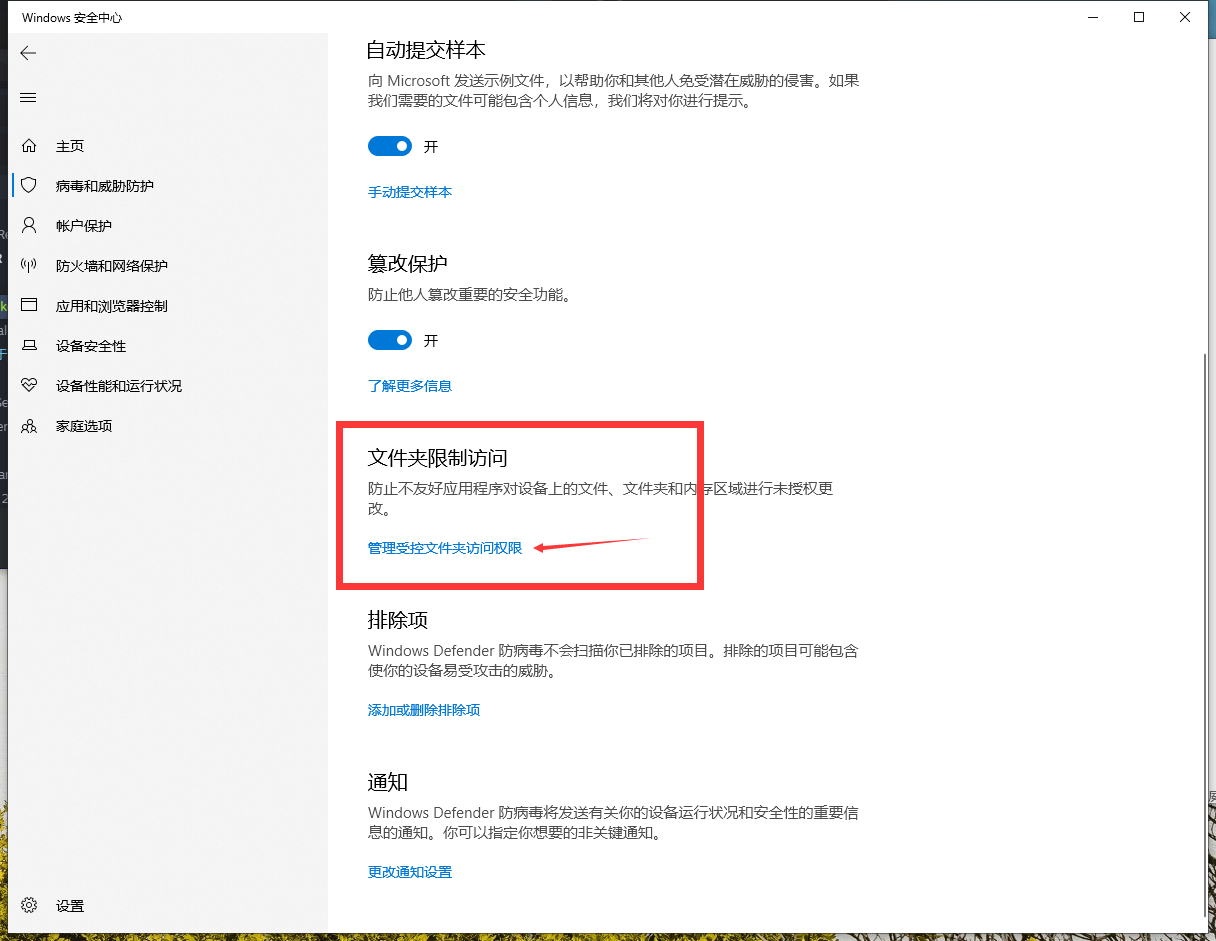Click the 了解更多信息 link

(x=410, y=386)
